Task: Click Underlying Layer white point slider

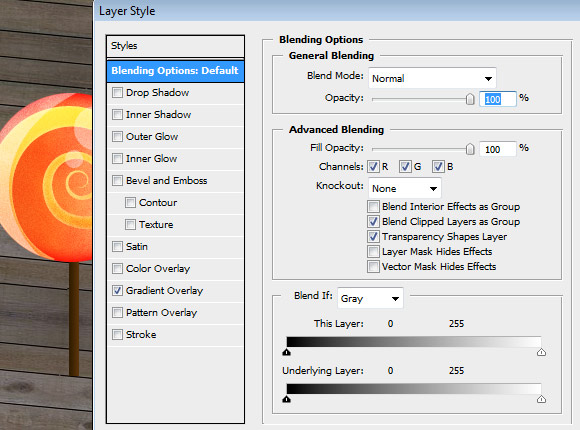Action: click(x=541, y=399)
